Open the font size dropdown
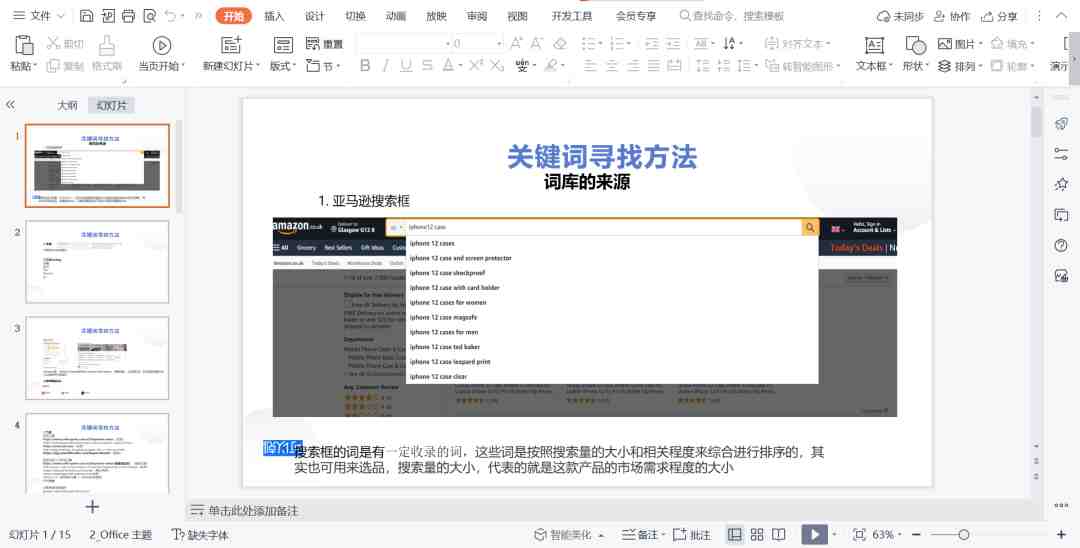Image resolution: width=1080 pixels, height=548 pixels. [x=499, y=43]
